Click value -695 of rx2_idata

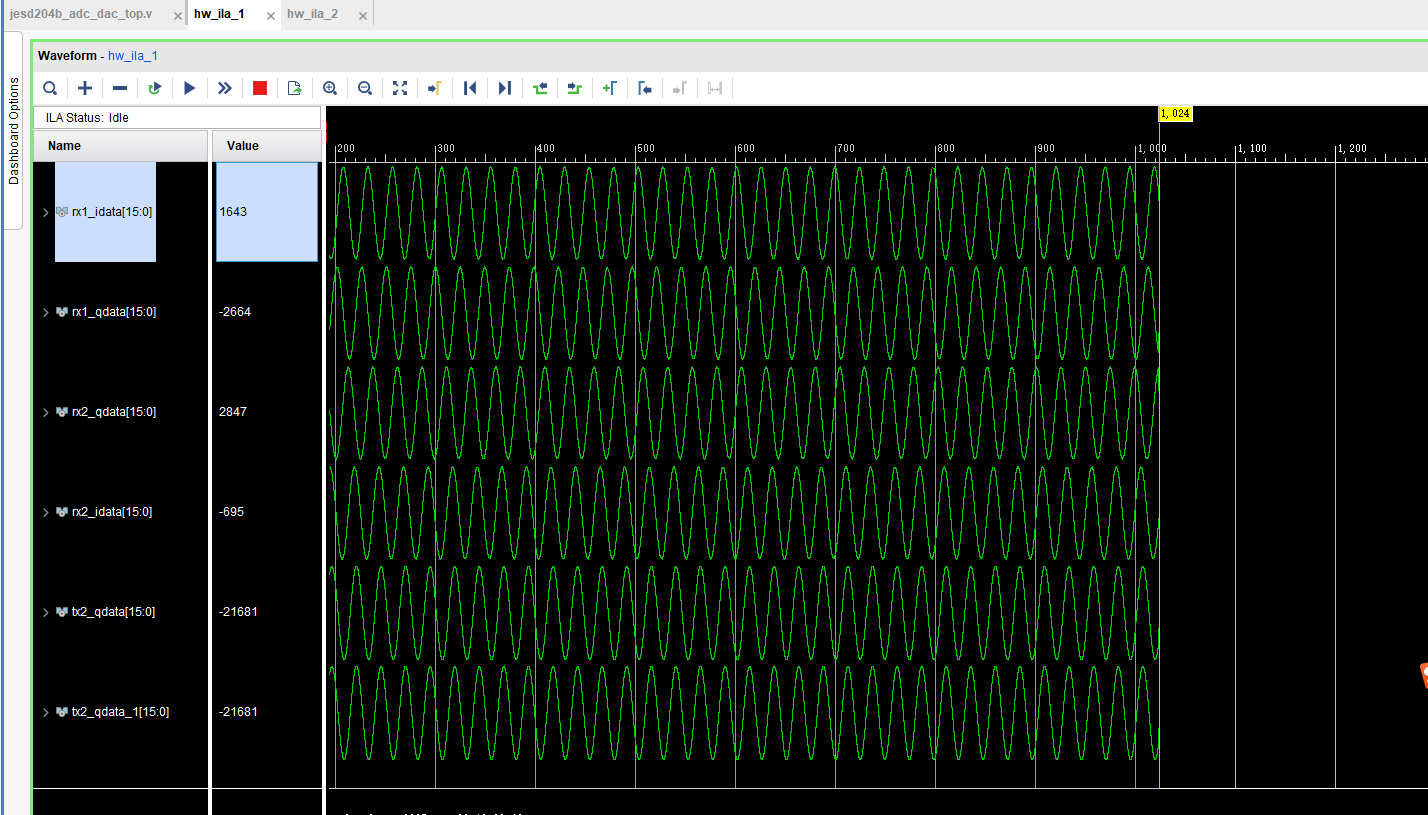coord(231,512)
